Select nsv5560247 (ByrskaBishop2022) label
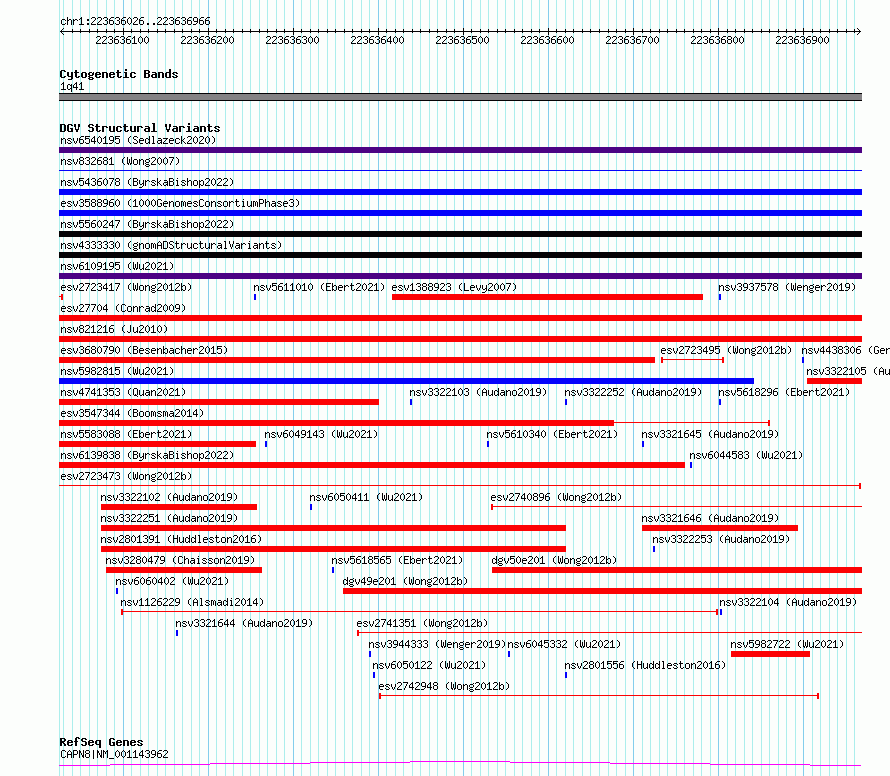Image resolution: width=890 pixels, height=776 pixels. pyautogui.click(x=147, y=224)
